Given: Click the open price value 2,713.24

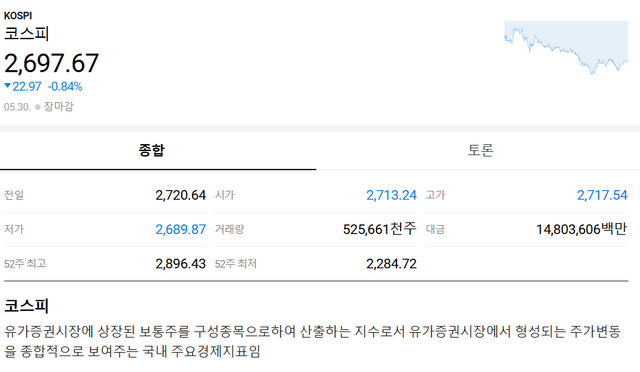Looking at the screenshot, I should click(391, 195).
